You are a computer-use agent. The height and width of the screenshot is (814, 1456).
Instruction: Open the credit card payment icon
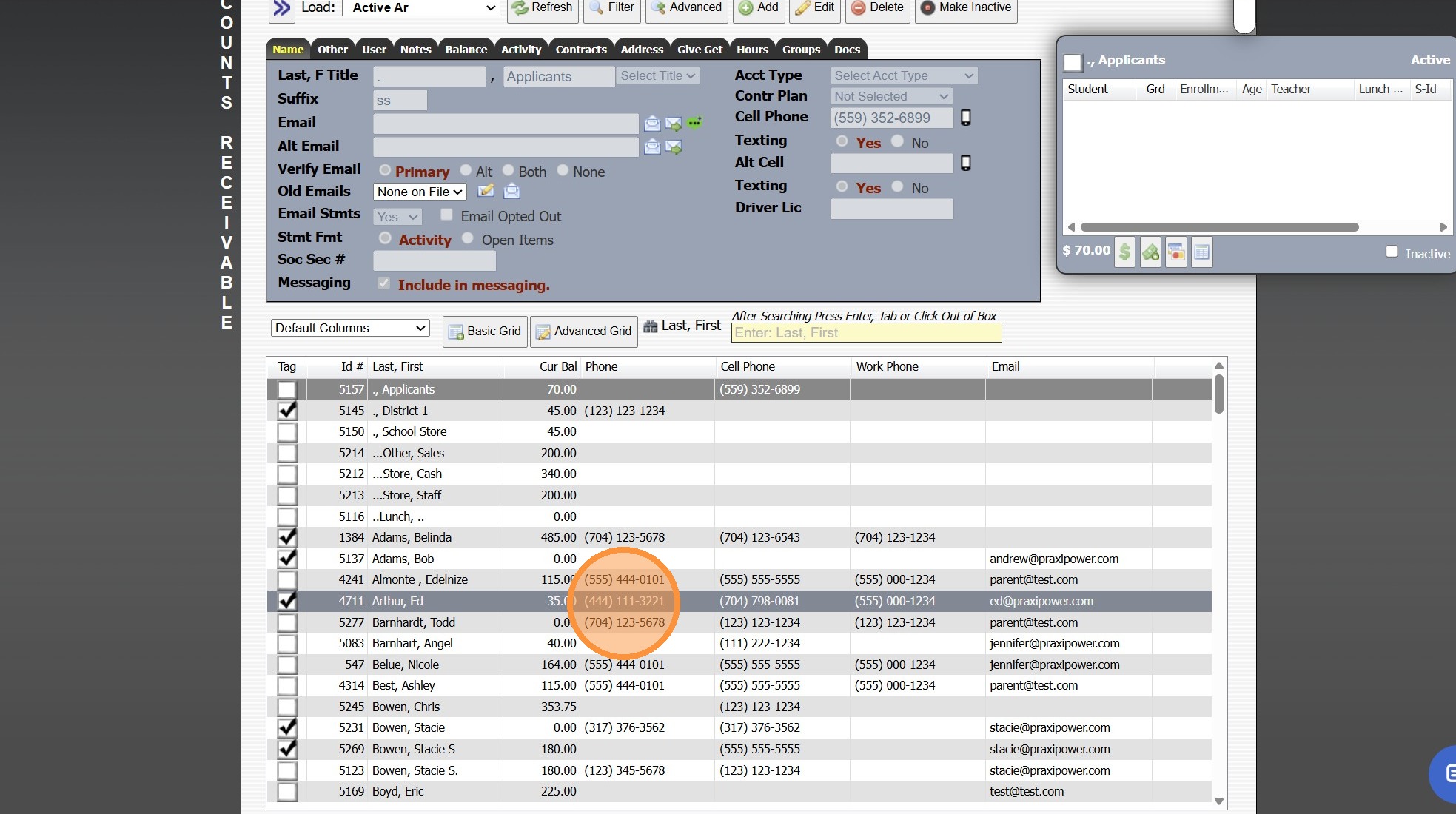1176,252
